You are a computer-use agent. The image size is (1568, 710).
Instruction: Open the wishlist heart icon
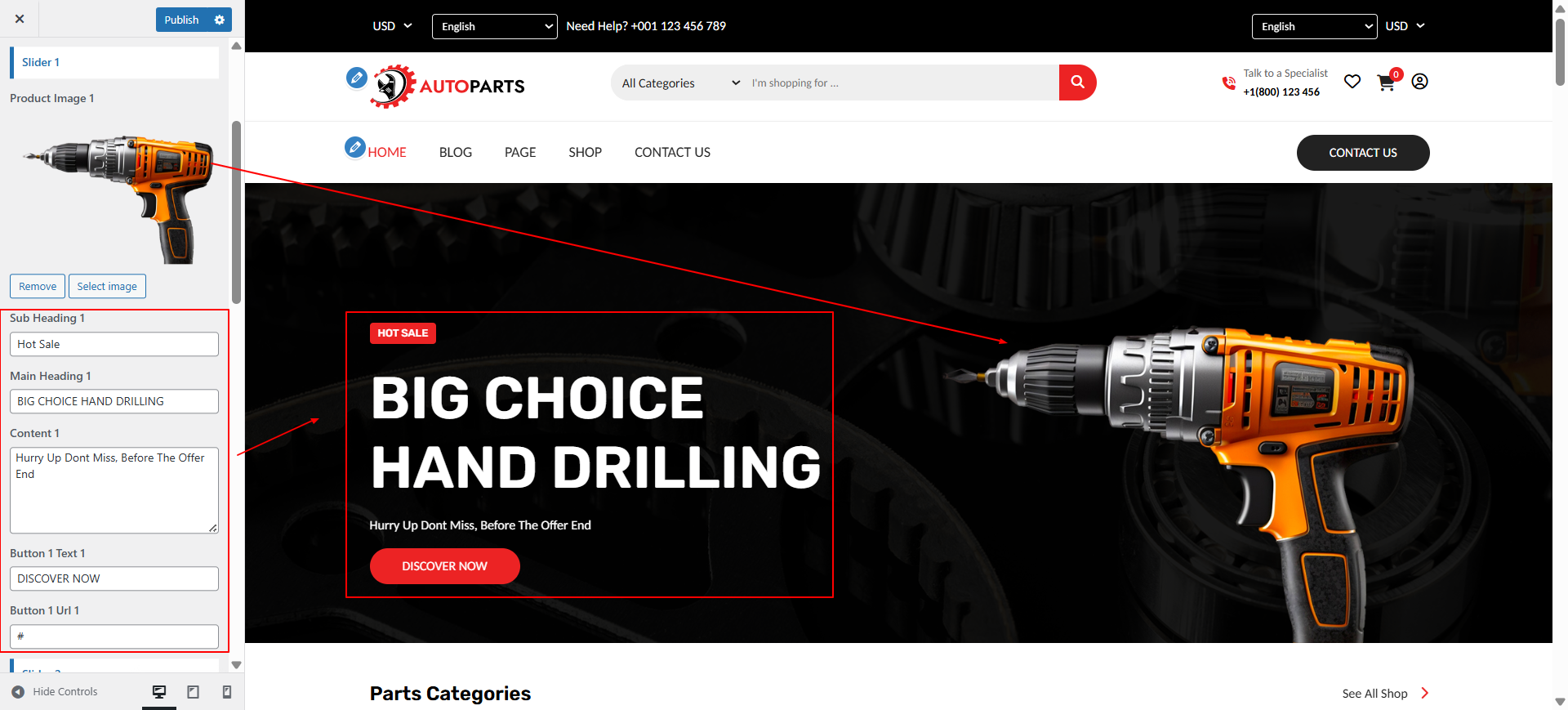point(1352,82)
